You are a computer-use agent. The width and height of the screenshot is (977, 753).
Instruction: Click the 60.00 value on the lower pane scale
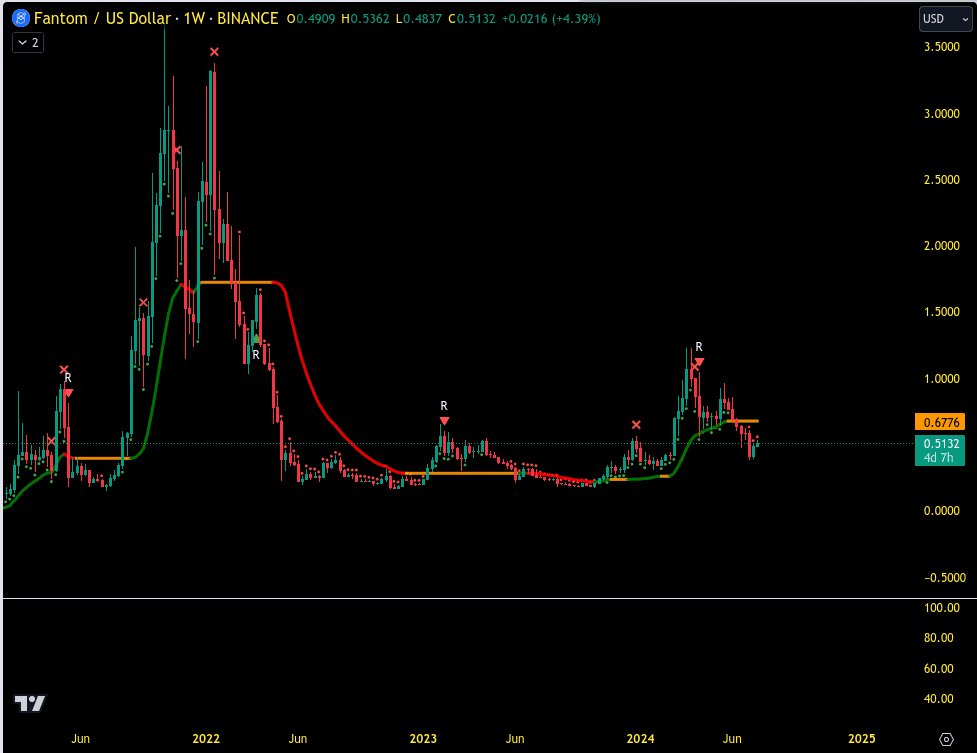click(x=938, y=668)
